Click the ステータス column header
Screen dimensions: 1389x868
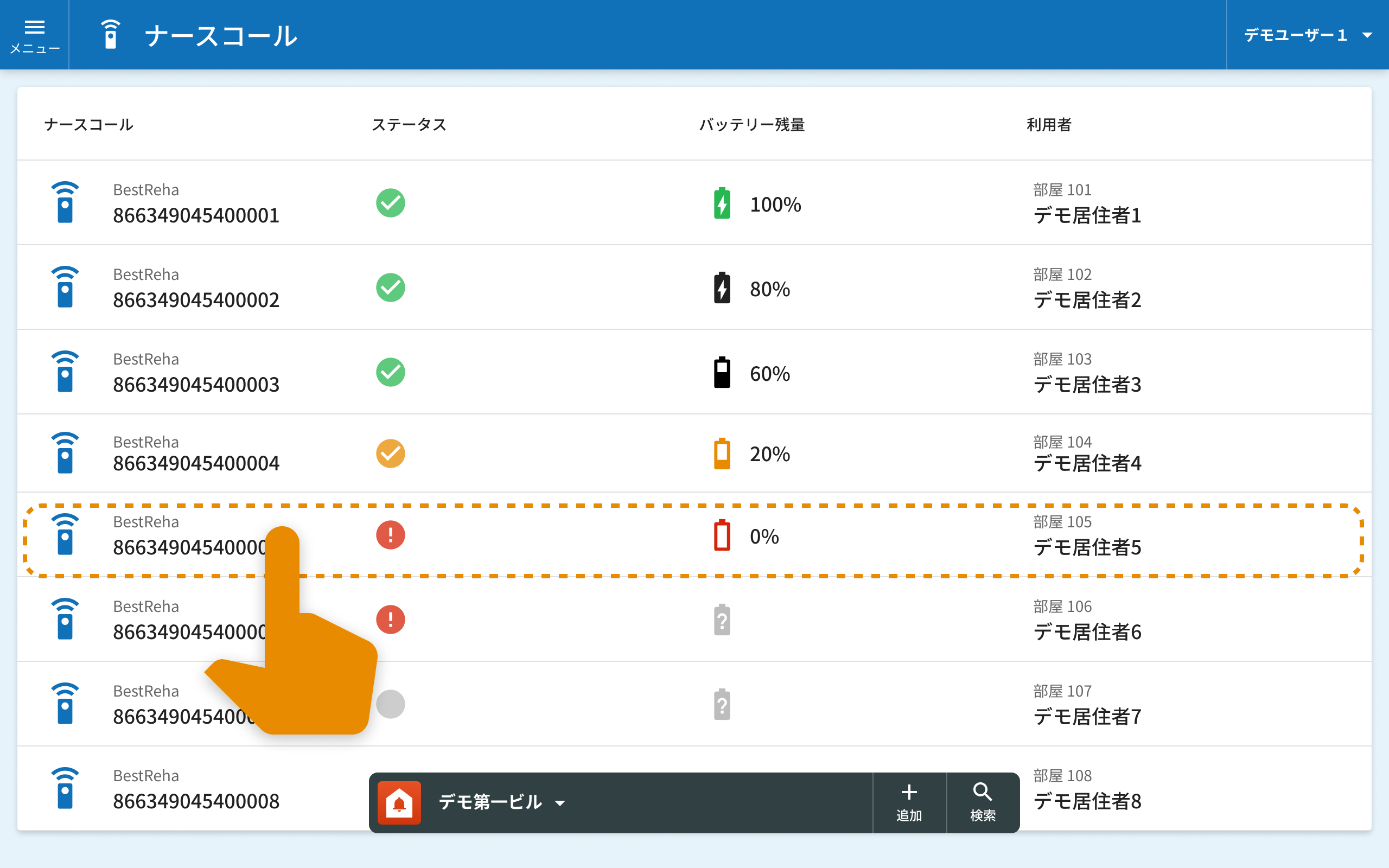409,125
